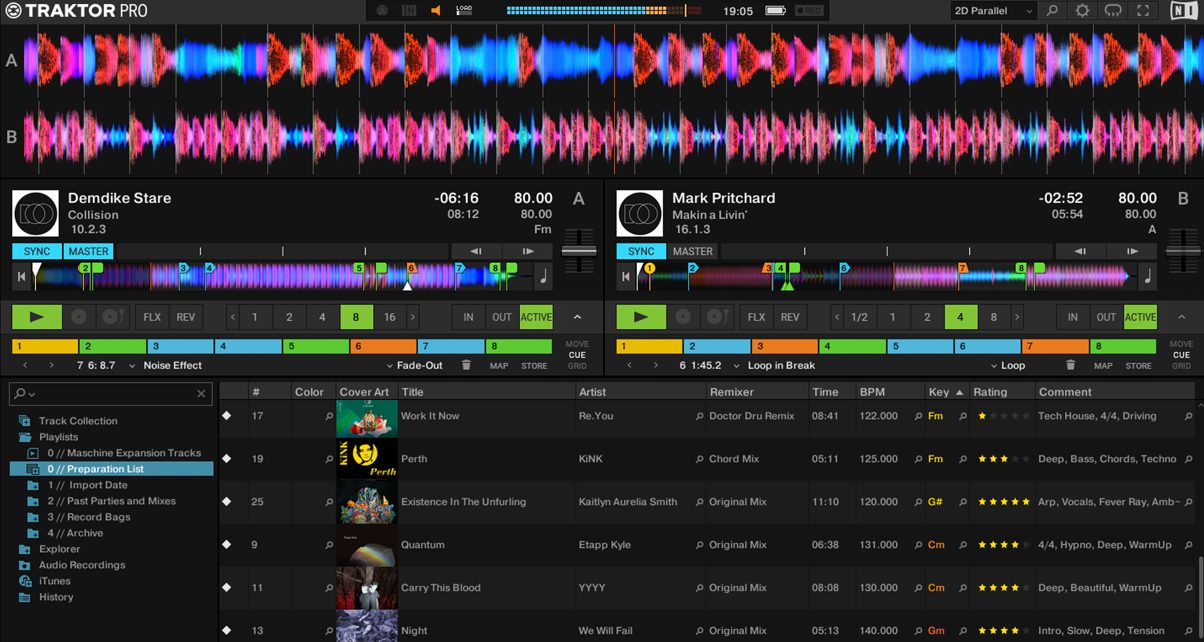Select MOVE panel tab on Deck A
This screenshot has height=642, width=1204.
577,344
